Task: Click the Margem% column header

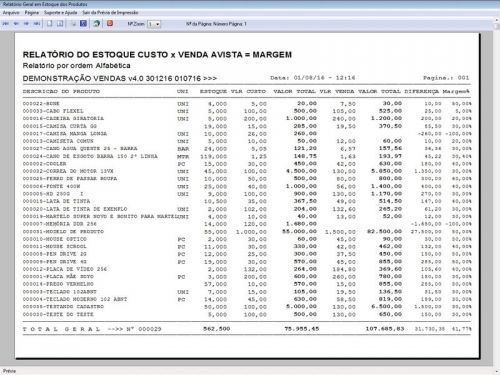Action: (456, 91)
